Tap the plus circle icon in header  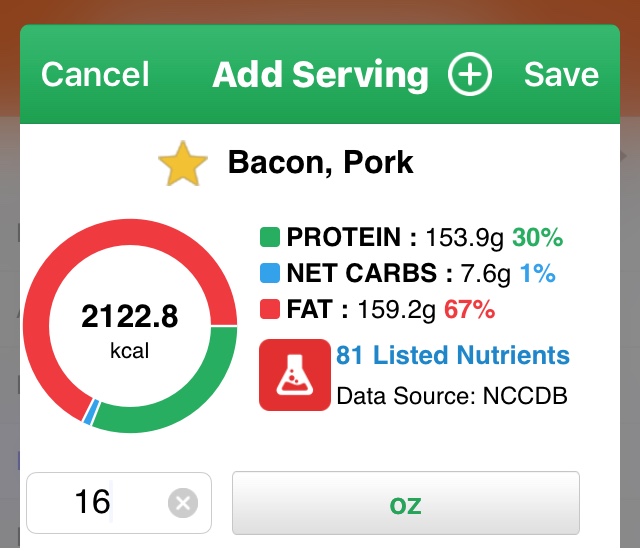(469, 74)
